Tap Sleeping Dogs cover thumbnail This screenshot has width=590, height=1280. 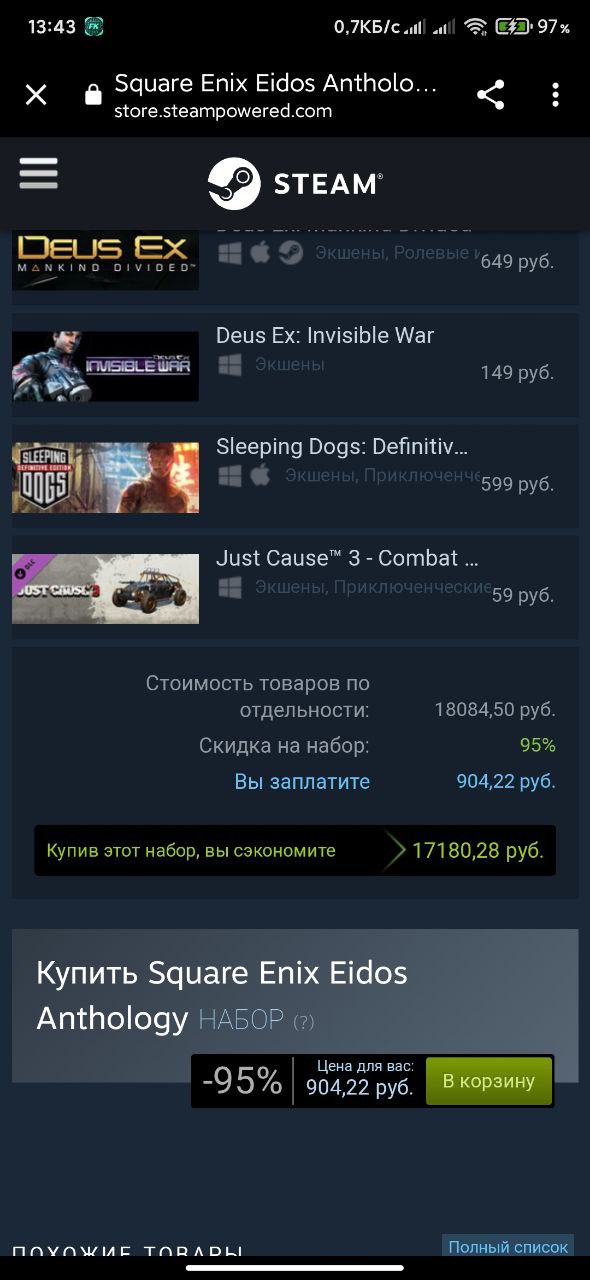pos(105,477)
